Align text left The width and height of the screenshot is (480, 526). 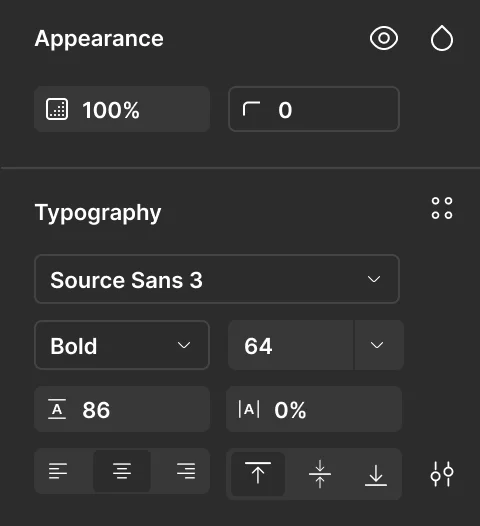pos(58,471)
